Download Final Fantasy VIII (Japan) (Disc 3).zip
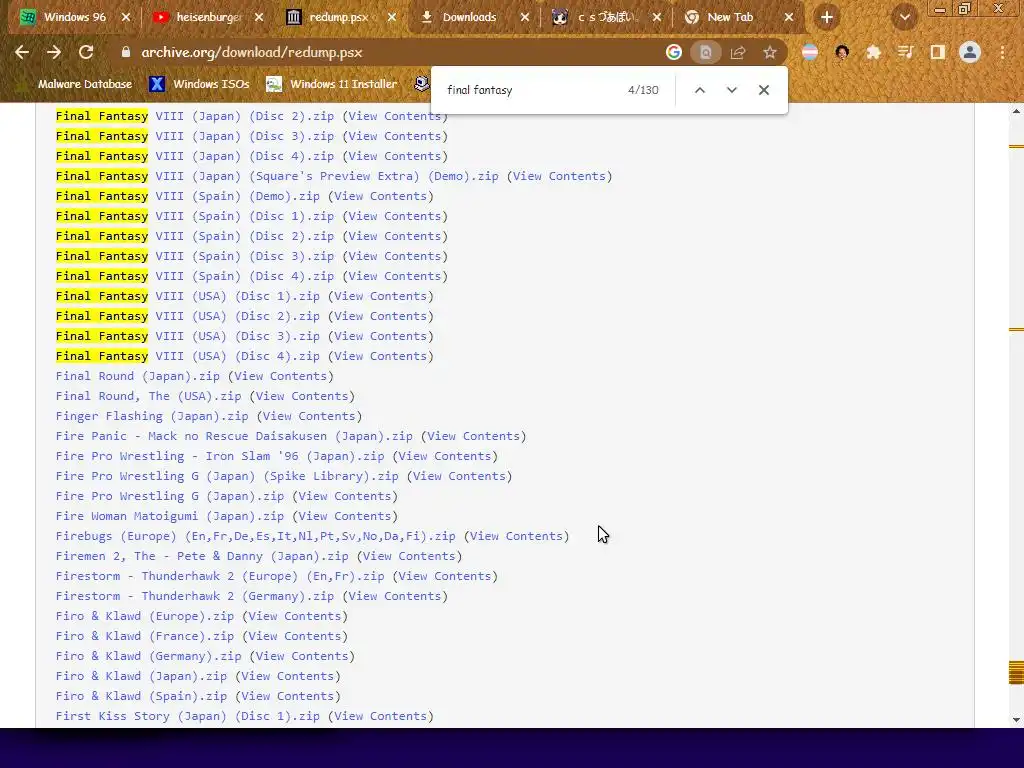1024x768 pixels. [195, 136]
